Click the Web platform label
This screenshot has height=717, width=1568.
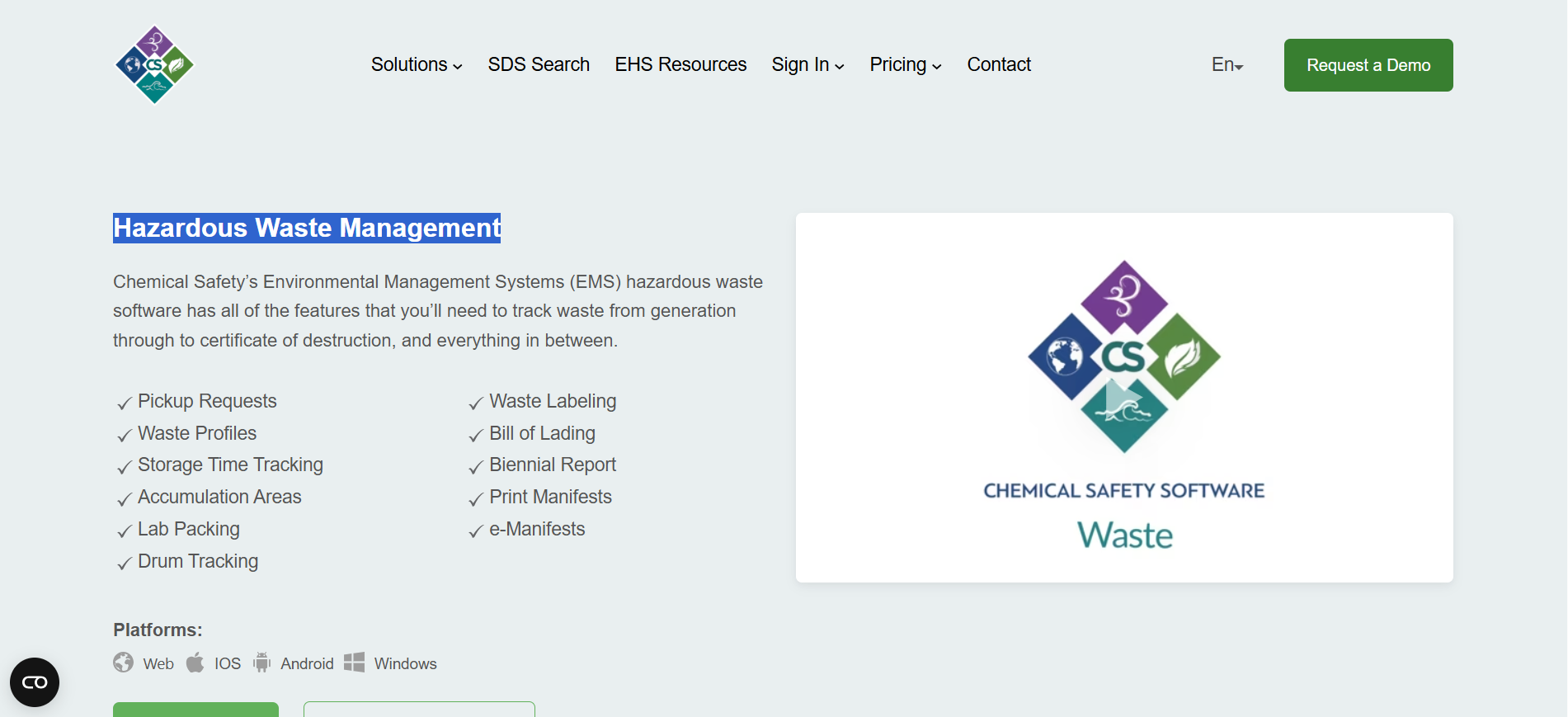tap(158, 663)
